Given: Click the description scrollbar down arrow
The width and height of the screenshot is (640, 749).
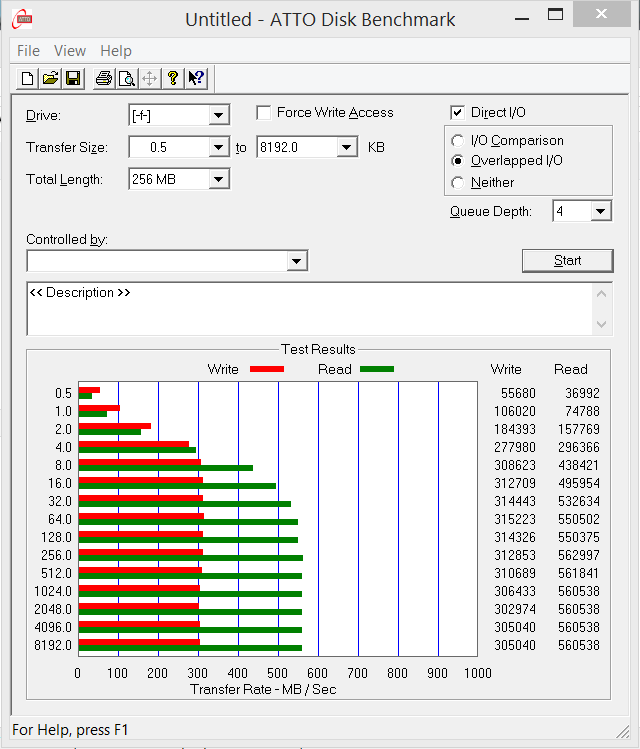Looking at the screenshot, I should pyautogui.click(x=602, y=324).
